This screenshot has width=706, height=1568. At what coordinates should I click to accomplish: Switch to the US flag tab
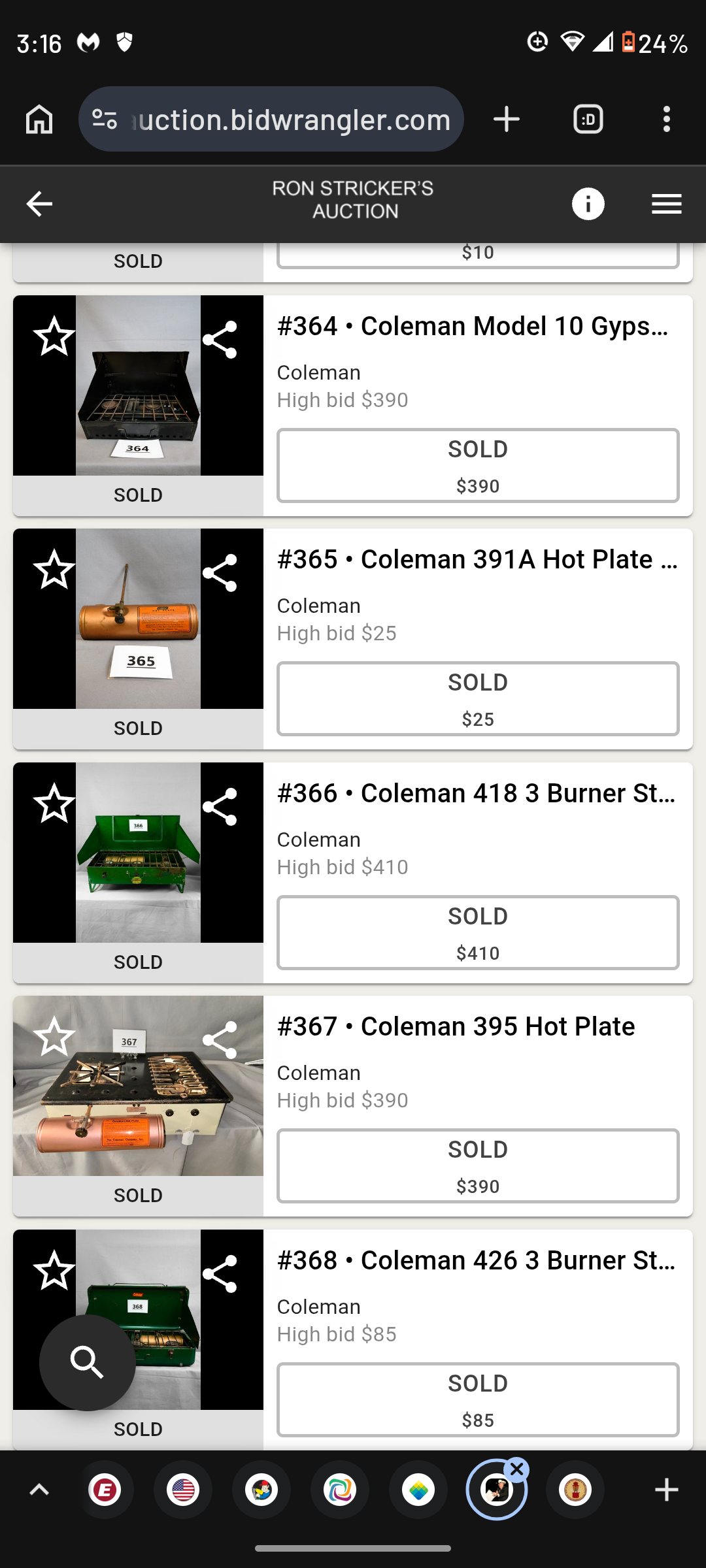pos(183,1490)
